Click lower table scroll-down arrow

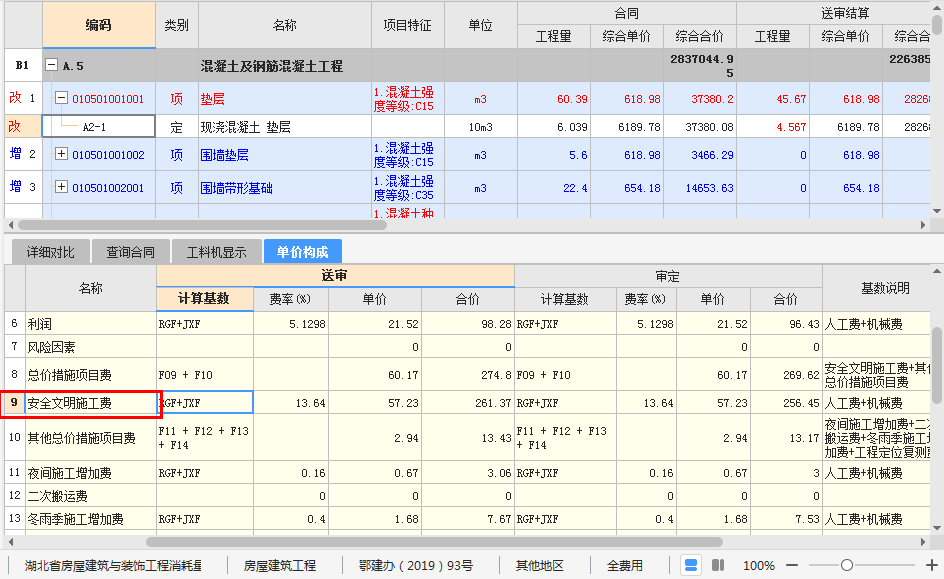pyautogui.click(x=937, y=528)
